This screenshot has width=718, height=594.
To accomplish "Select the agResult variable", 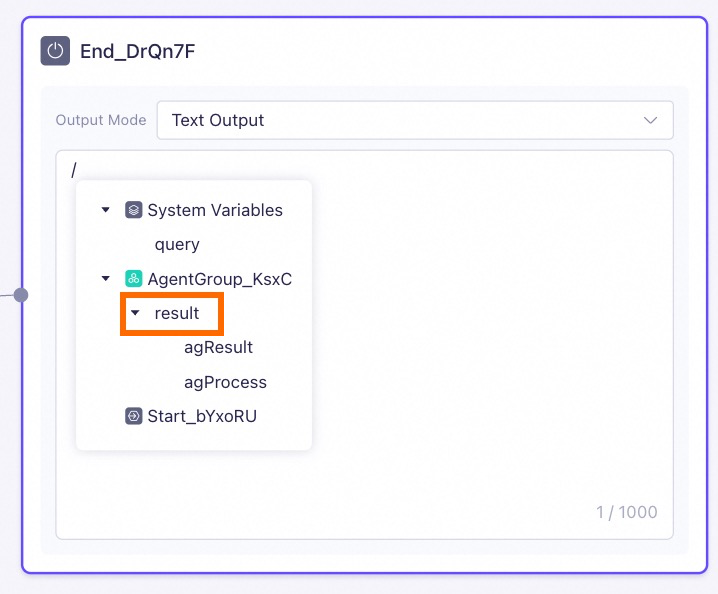I will pos(218,348).
